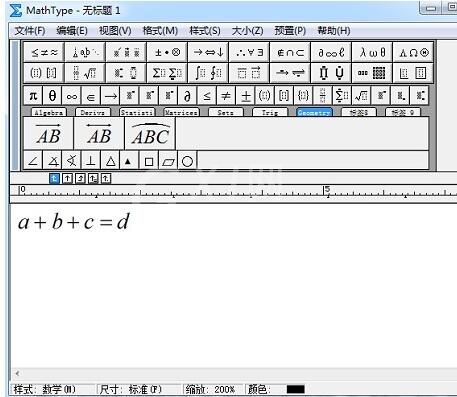Image resolution: width=457 pixels, height=397 pixels.
Task: Open the 视图(V) menu
Action: (115, 31)
